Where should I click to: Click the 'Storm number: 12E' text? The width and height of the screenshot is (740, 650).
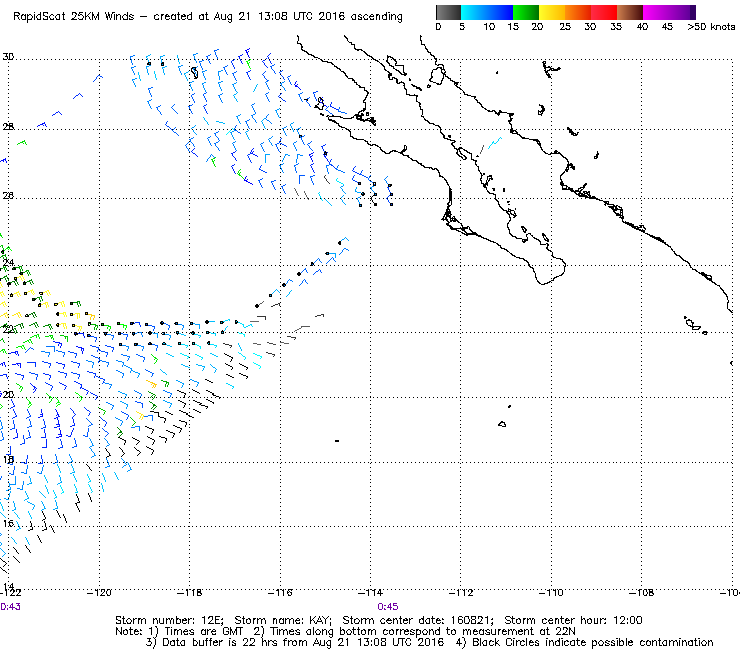pyautogui.click(x=169, y=620)
